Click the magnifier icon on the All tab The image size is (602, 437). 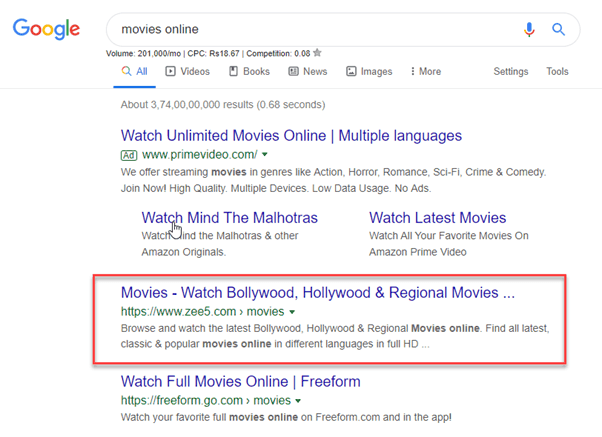pos(126,71)
